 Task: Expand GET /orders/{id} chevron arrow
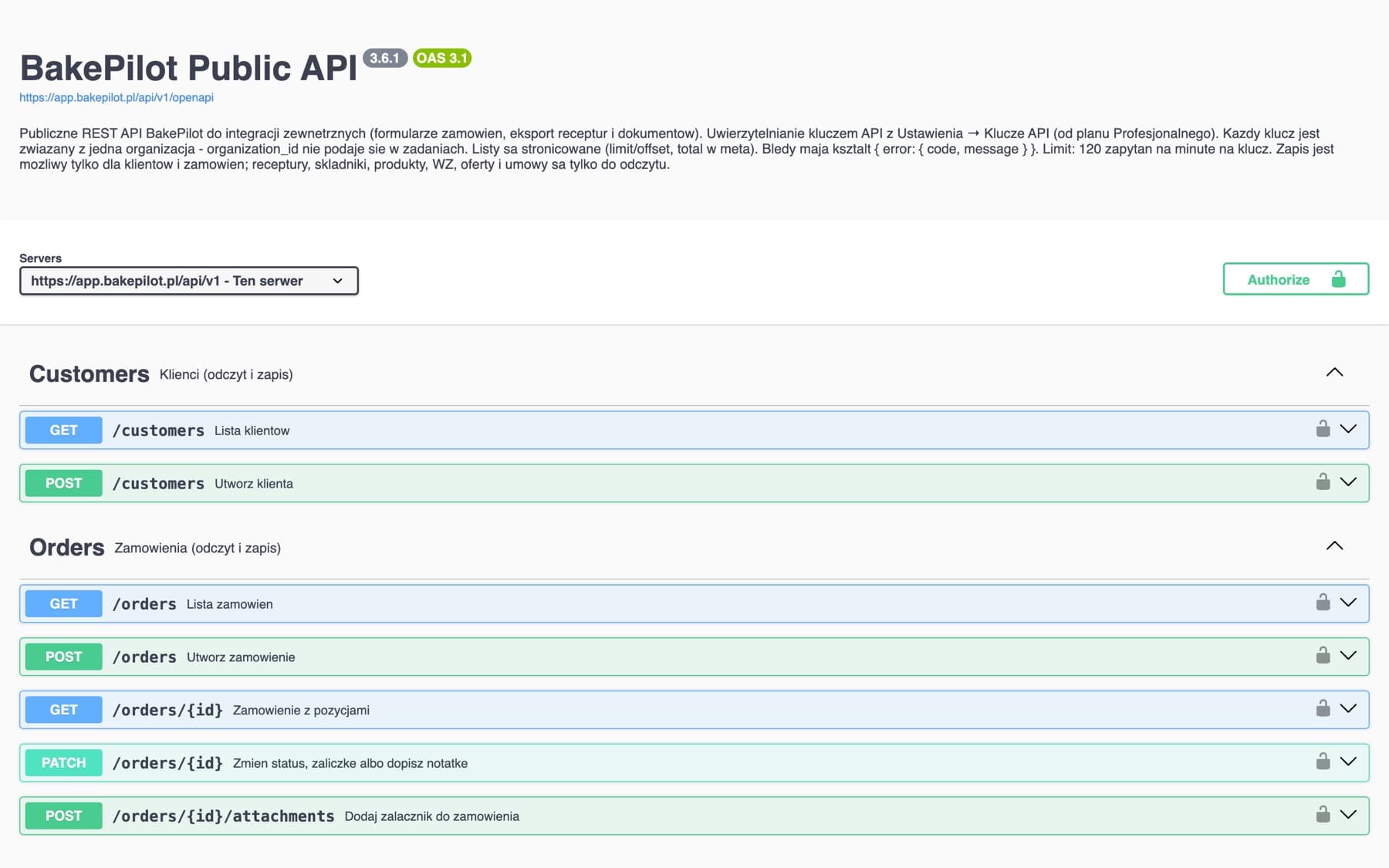pyautogui.click(x=1348, y=708)
